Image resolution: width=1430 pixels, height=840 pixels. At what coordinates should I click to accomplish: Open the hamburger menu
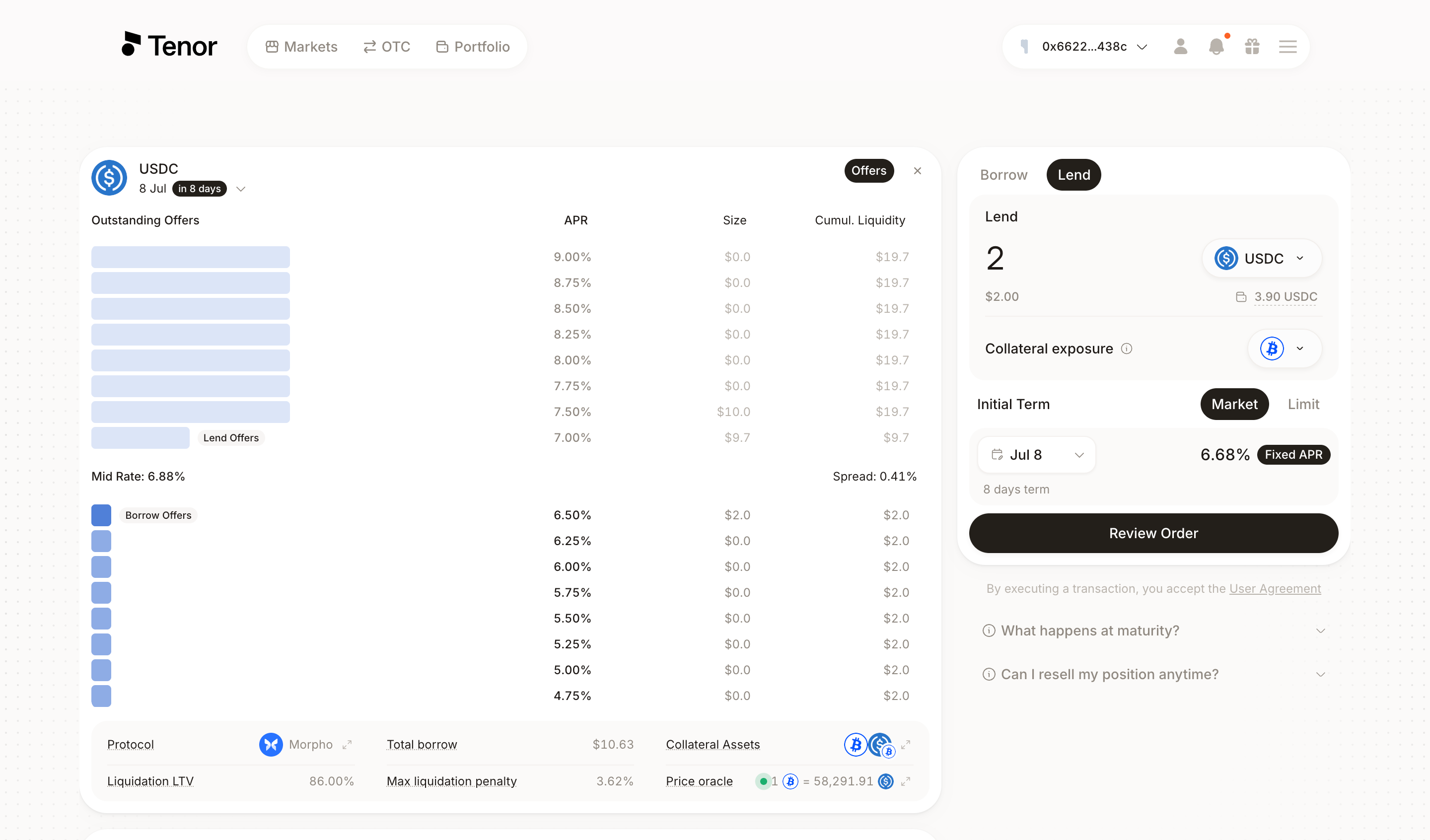pos(1288,47)
